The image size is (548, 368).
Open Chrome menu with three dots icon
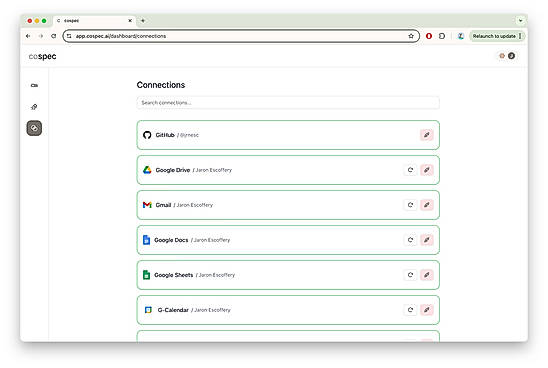[x=520, y=36]
